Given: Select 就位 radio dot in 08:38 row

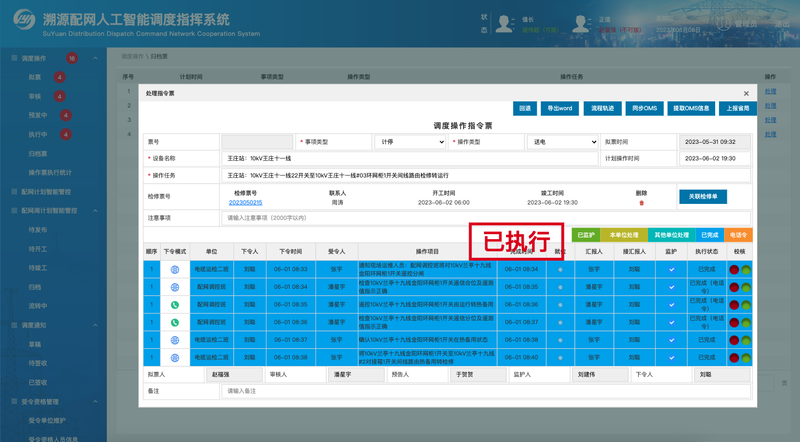Looking at the screenshot, I should pyautogui.click(x=560, y=358).
